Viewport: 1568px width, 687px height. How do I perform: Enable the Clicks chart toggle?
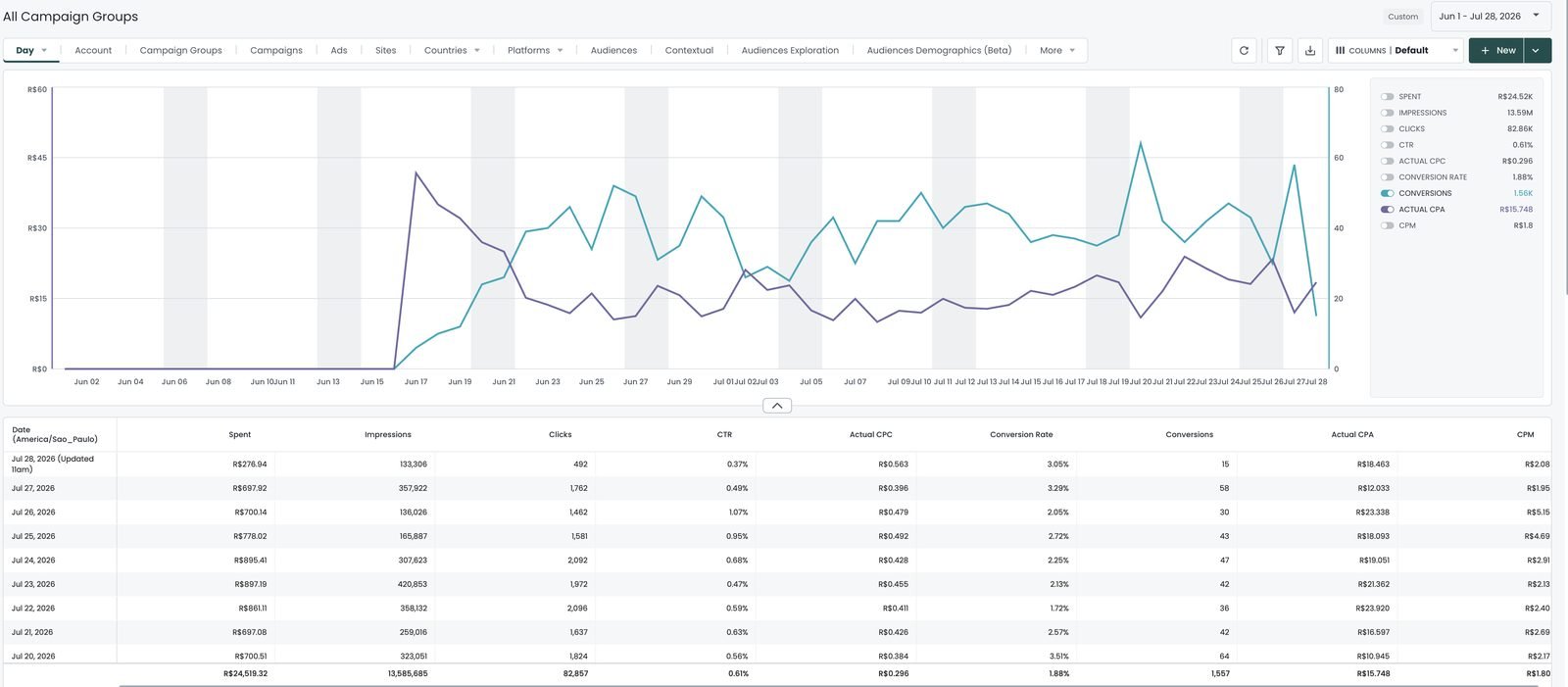coord(1387,129)
